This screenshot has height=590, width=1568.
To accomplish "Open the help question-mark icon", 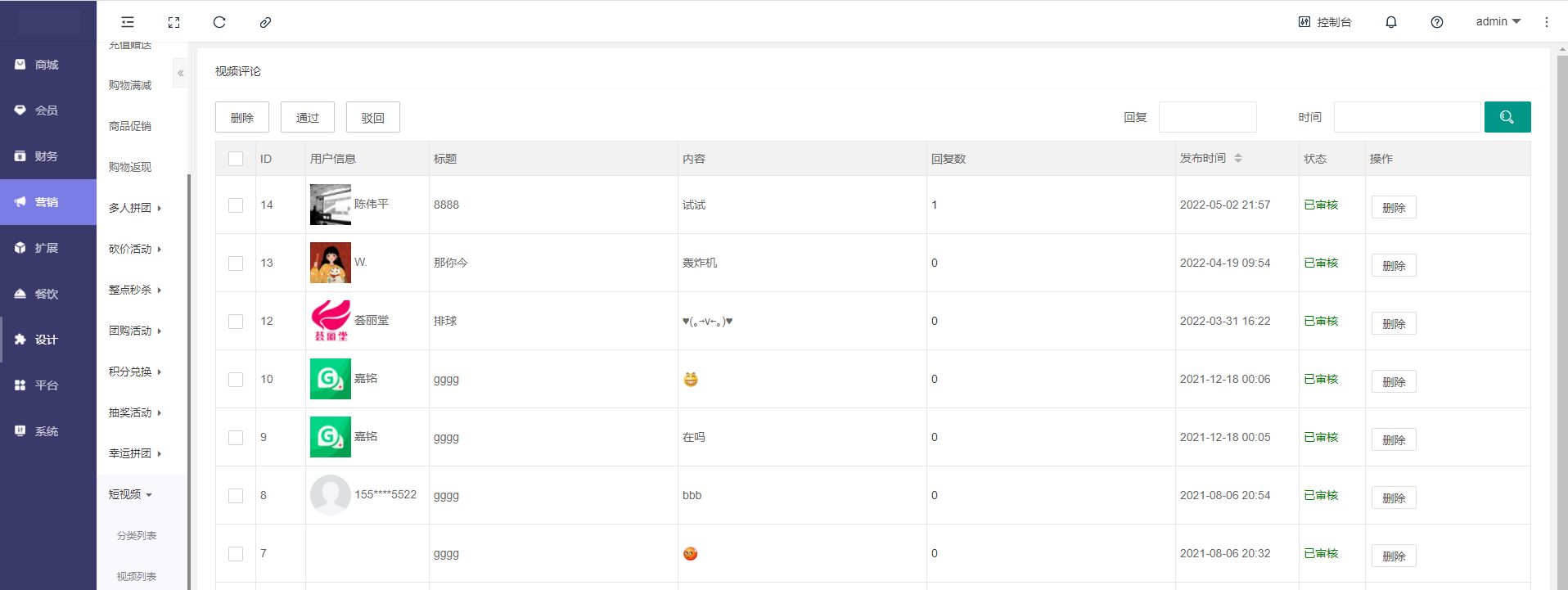I will coord(1436,22).
